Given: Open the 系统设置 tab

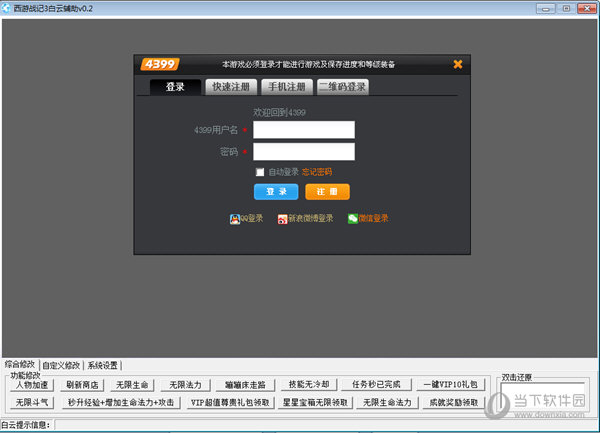Looking at the screenshot, I should click(x=103, y=365).
